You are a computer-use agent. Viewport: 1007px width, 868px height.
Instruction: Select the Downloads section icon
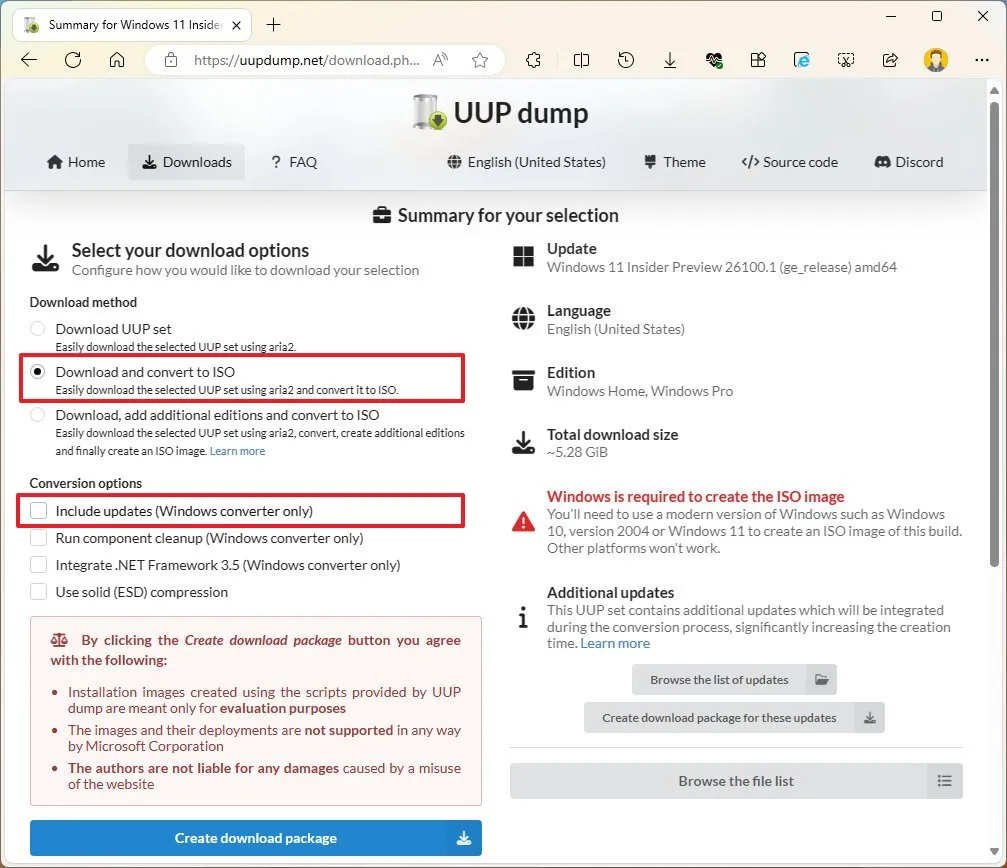[151, 162]
